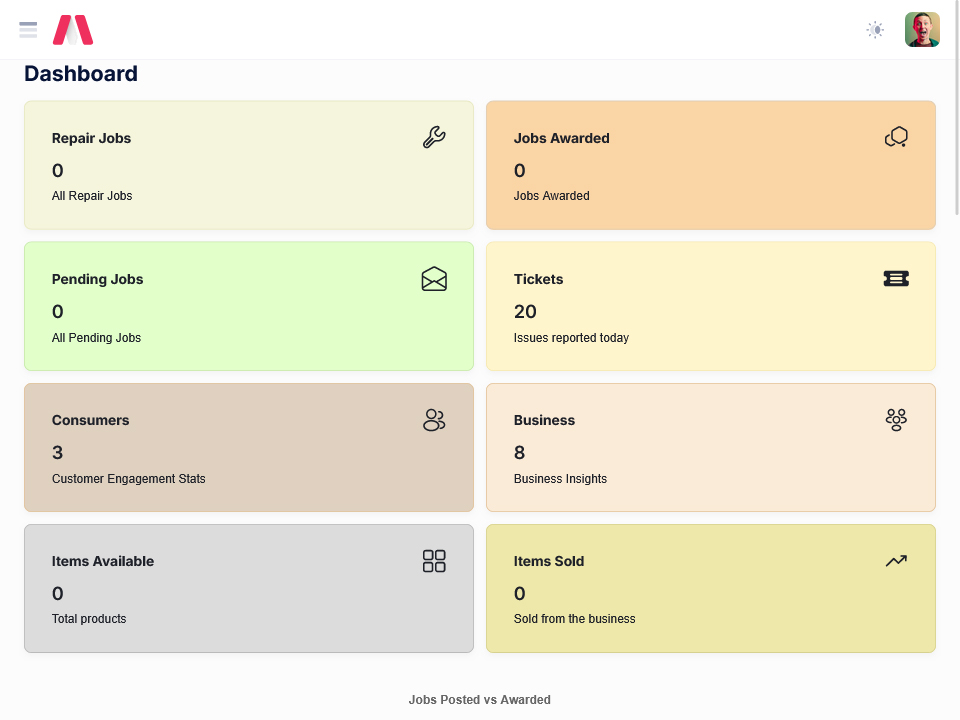Click the Dashboard page heading
The width and height of the screenshot is (960, 720).
coord(81,74)
